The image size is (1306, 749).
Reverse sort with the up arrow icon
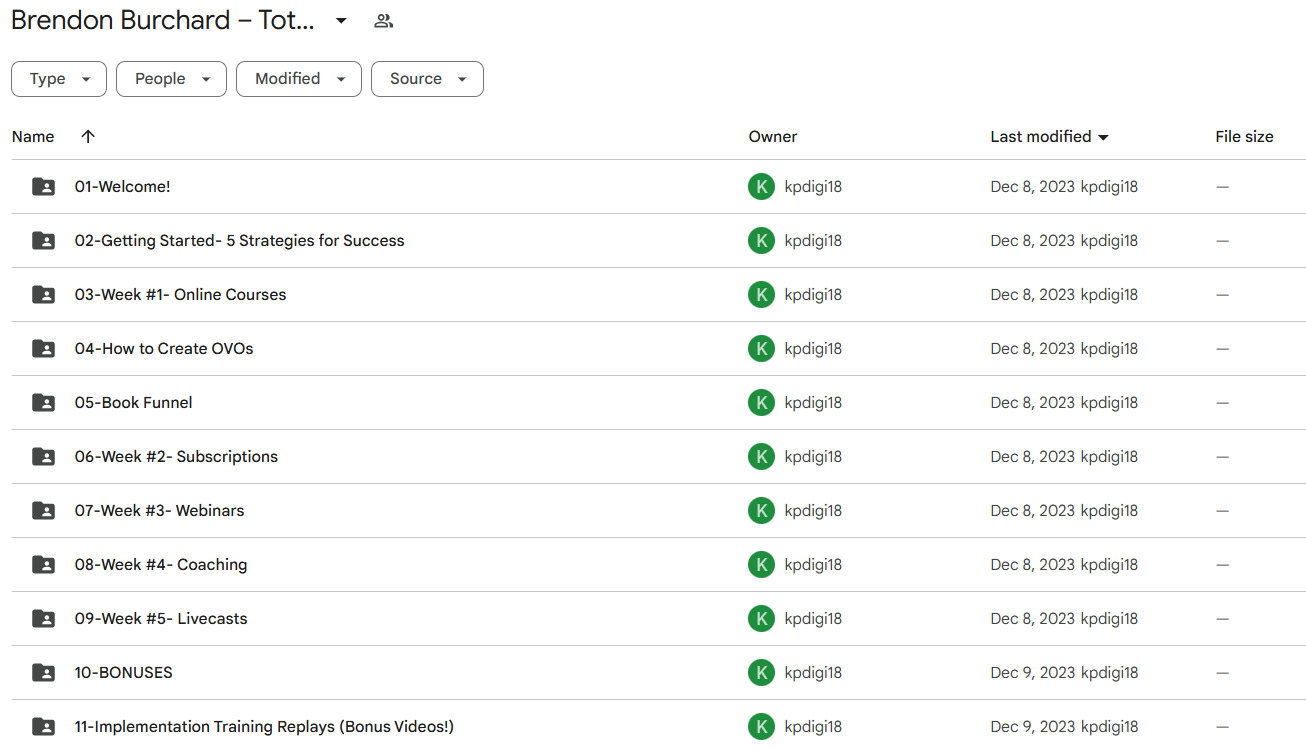coord(88,137)
